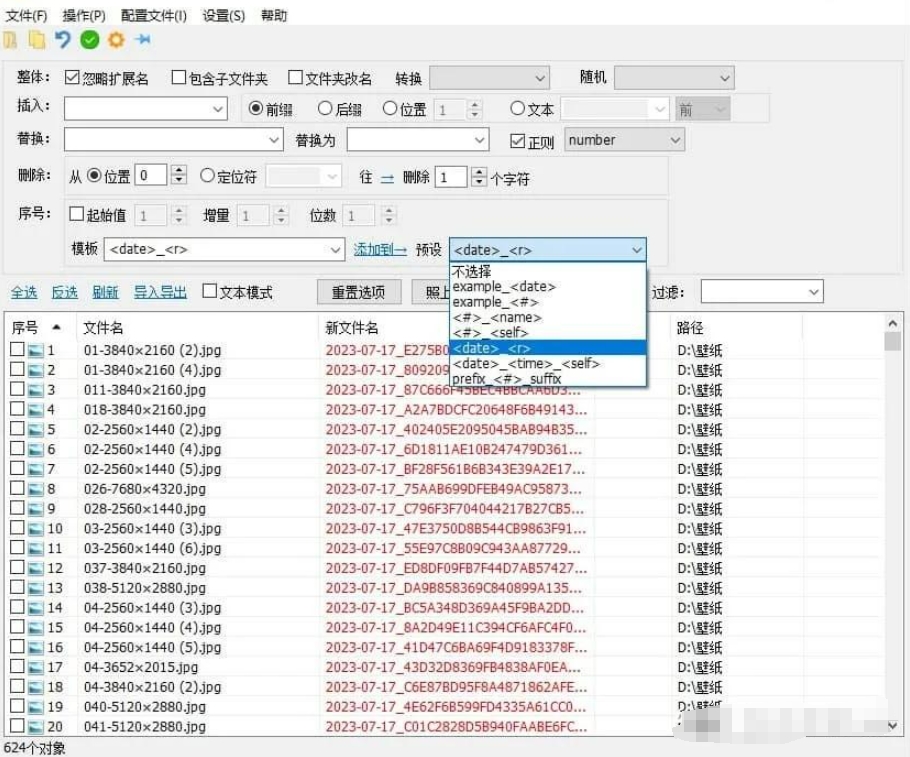Viewport: 910px width, 757px height.
Task: Open the 操作(P) menu
Action: pyautogui.click(x=84, y=16)
